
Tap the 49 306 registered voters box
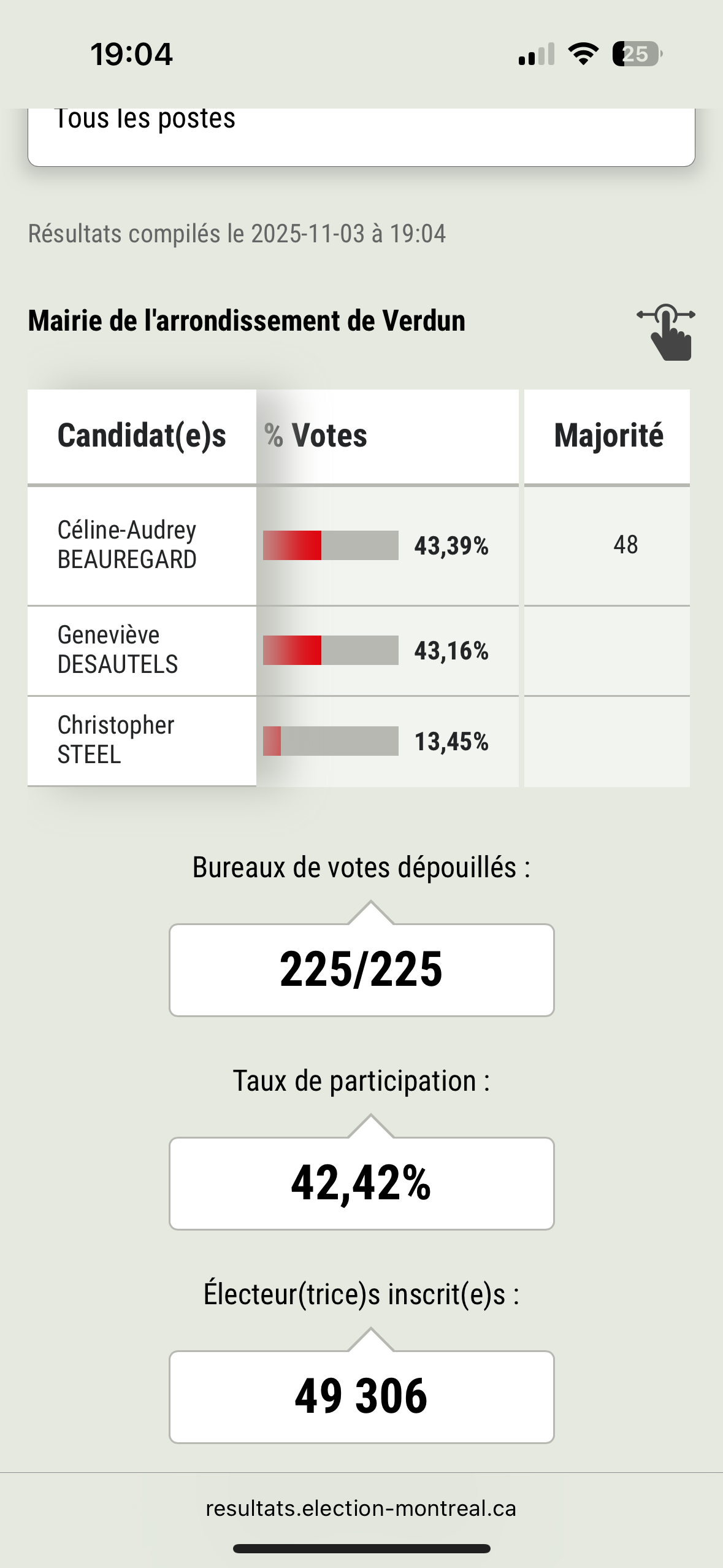point(361,1397)
